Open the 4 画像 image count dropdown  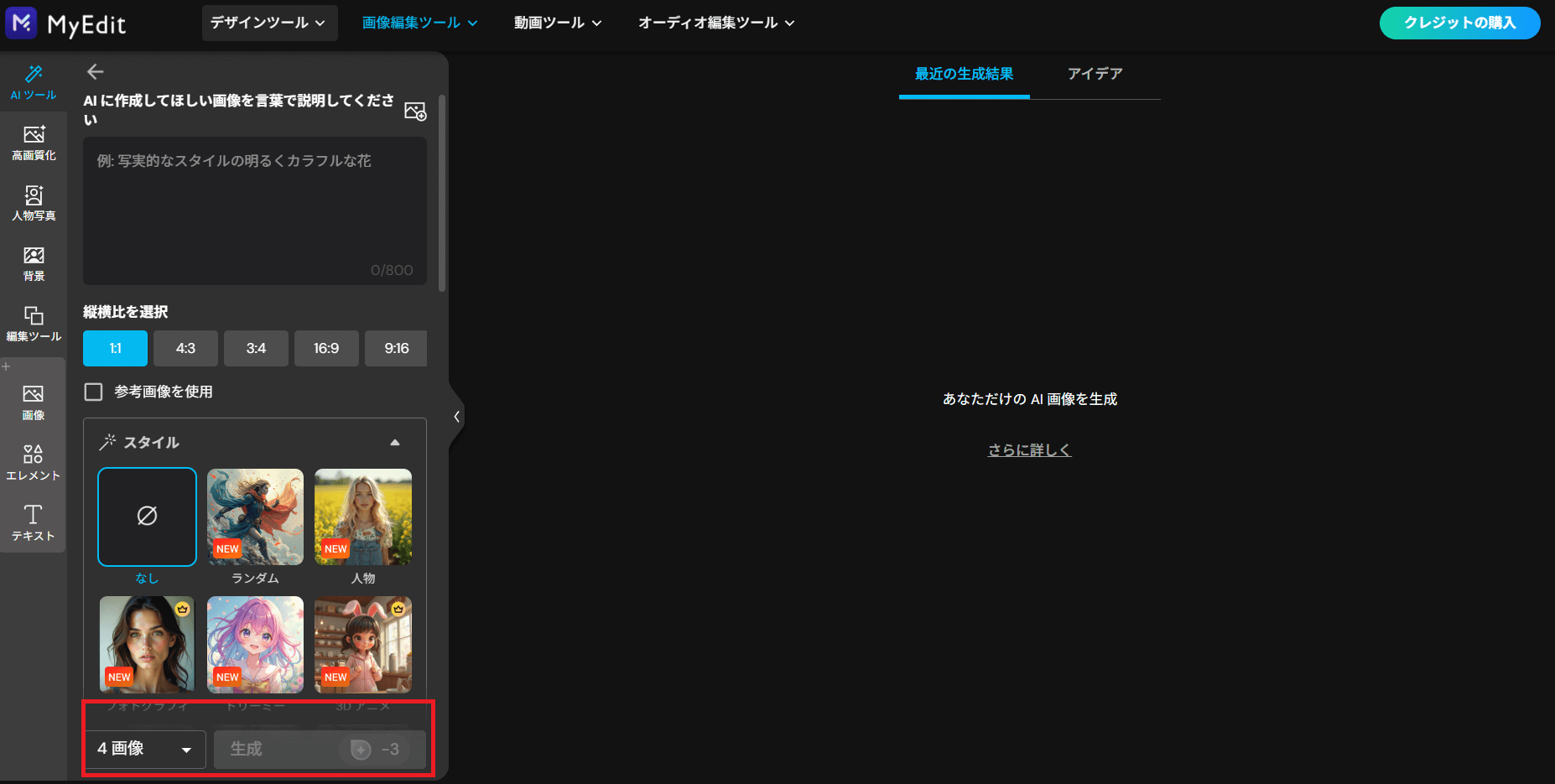tap(145, 749)
